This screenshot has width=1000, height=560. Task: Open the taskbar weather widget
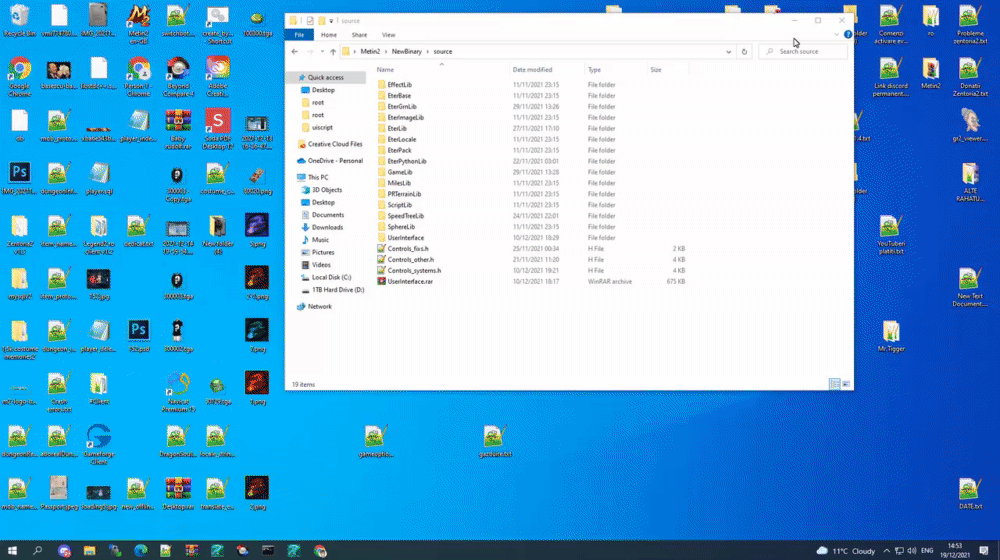click(846, 550)
